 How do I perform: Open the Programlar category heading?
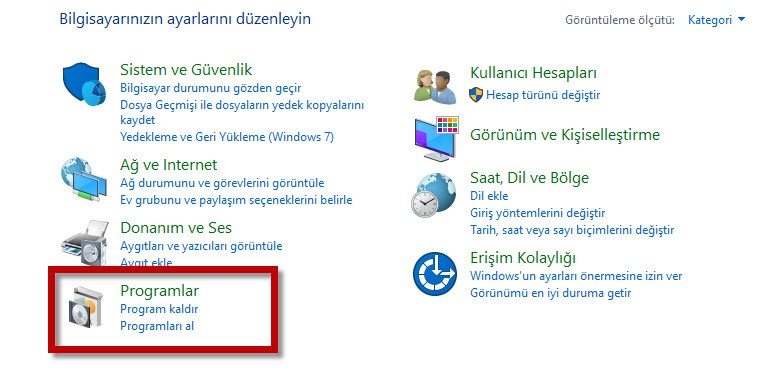pos(160,291)
